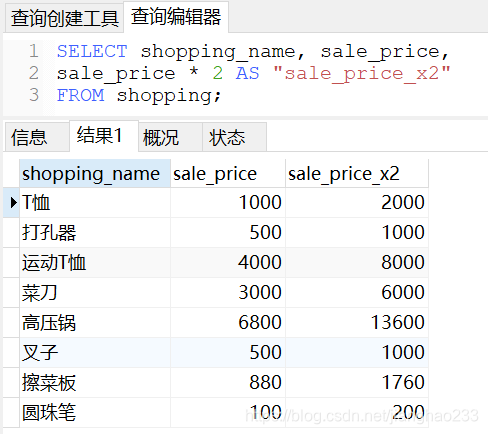Click the sale_price 6800 cell
488x434 pixels.
228,322
